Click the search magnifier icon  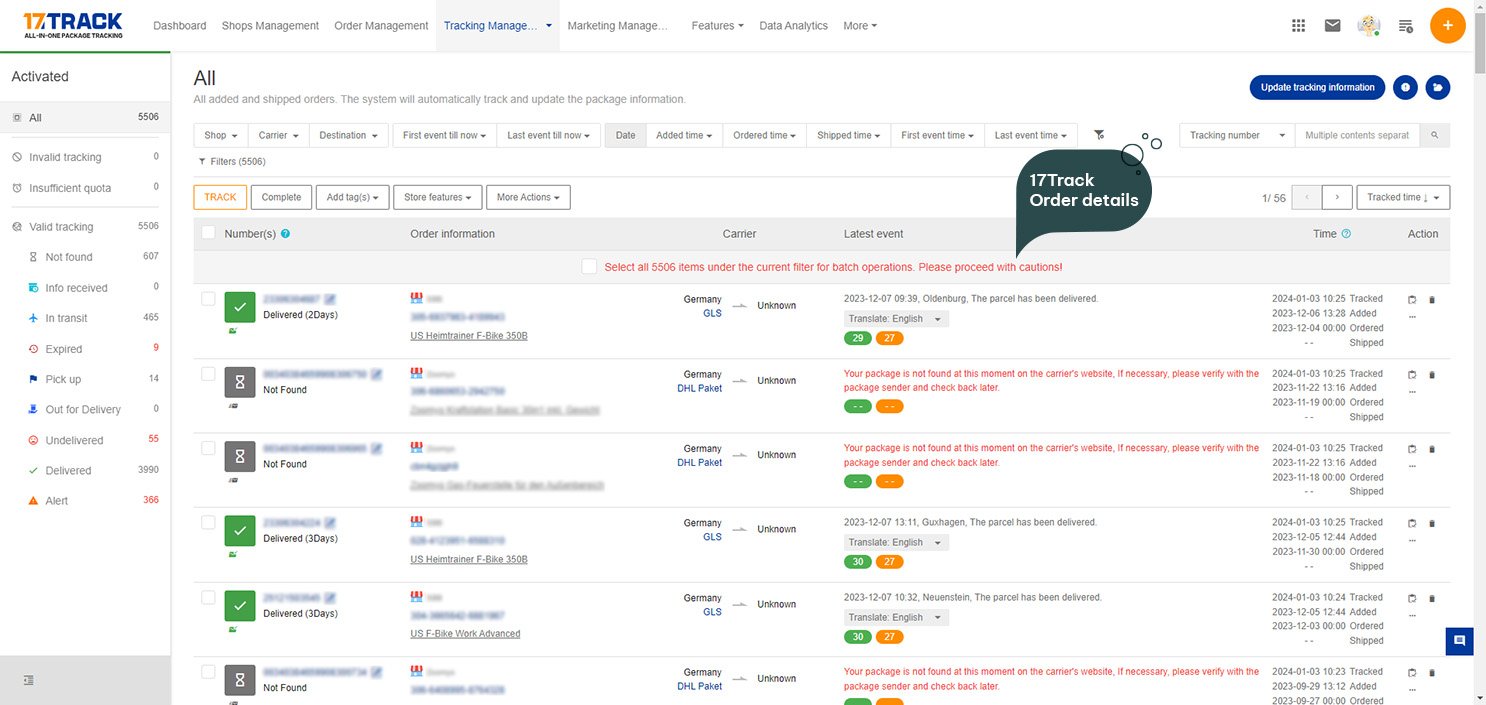pos(1434,135)
